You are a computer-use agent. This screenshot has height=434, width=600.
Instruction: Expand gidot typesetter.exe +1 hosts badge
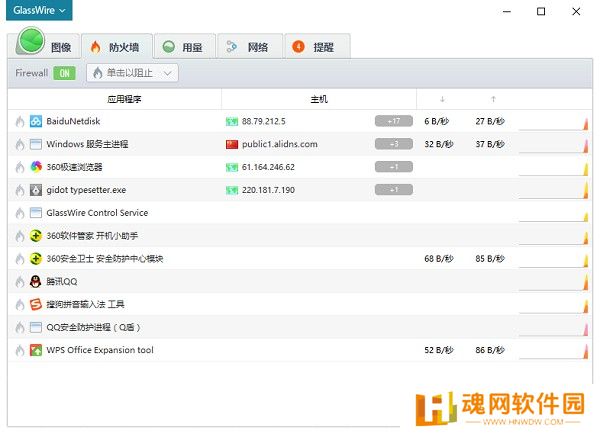pos(394,189)
